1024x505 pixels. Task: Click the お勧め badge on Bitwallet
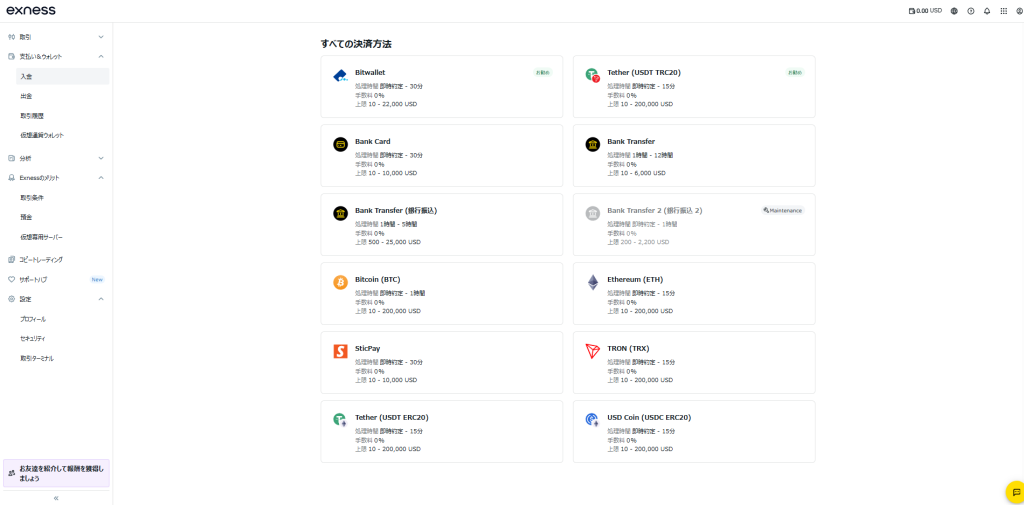click(x=543, y=73)
